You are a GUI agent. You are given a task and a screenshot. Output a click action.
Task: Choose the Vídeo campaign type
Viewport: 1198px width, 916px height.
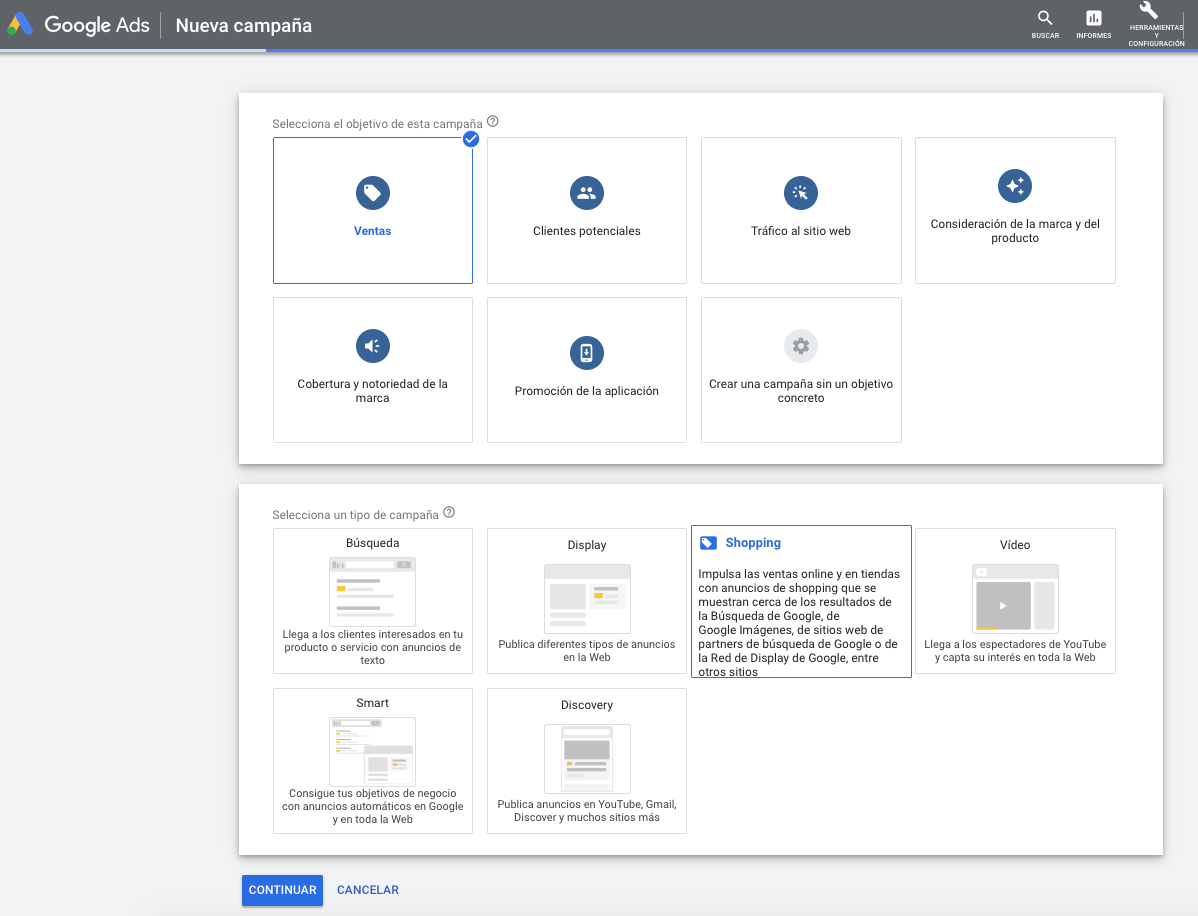(1014, 600)
